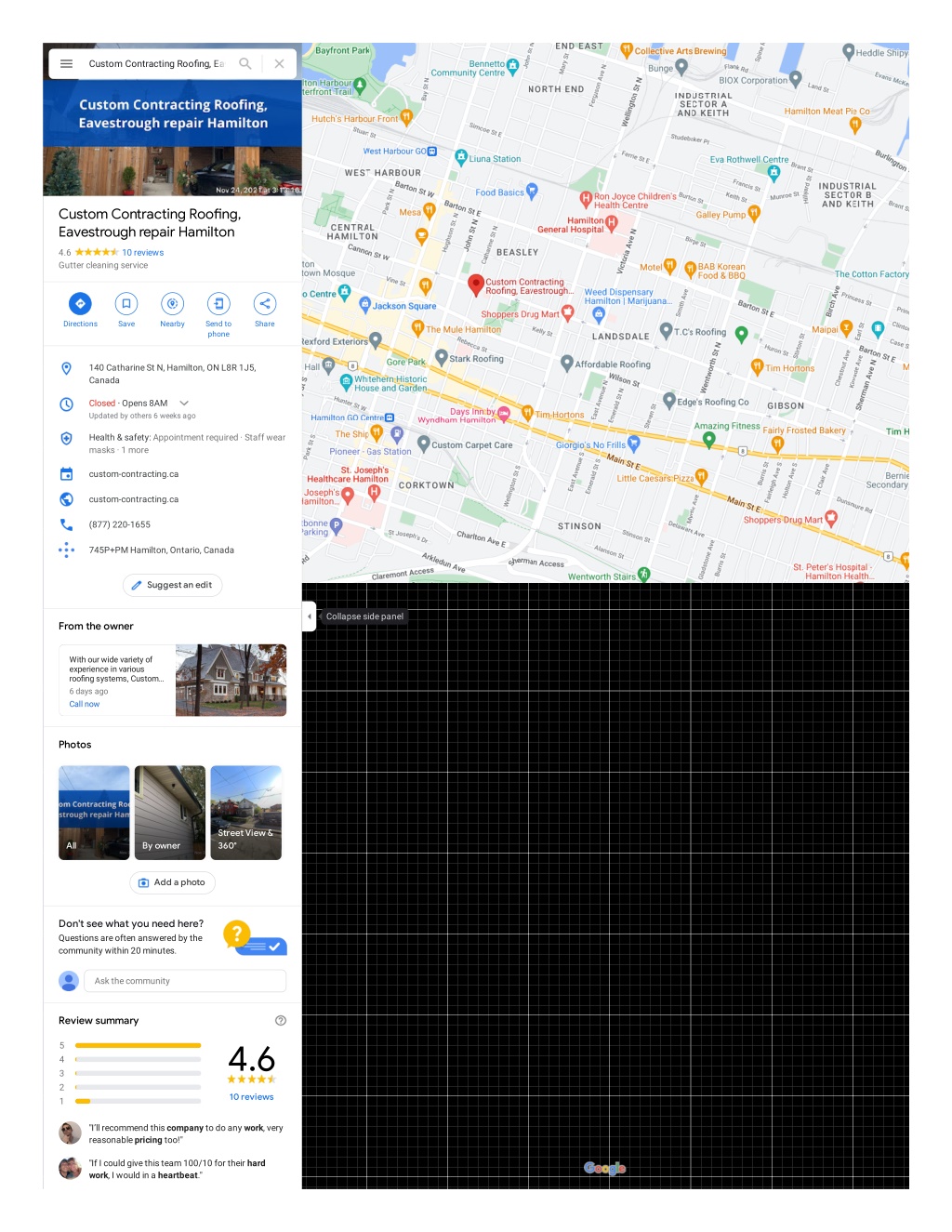Screen dimensions: 952x1232
Task: Click Giorgio's No Frills marker
Action: [x=634, y=444]
